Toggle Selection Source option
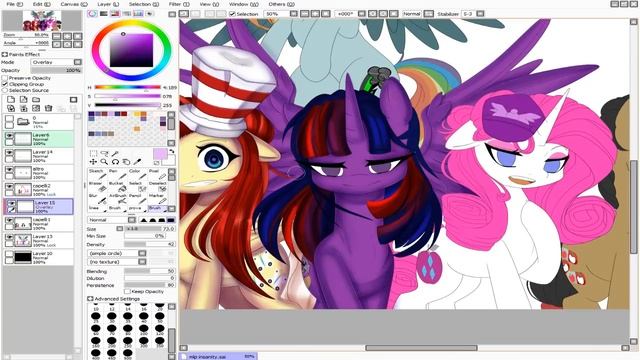The width and height of the screenshot is (640, 360). [x=5, y=90]
